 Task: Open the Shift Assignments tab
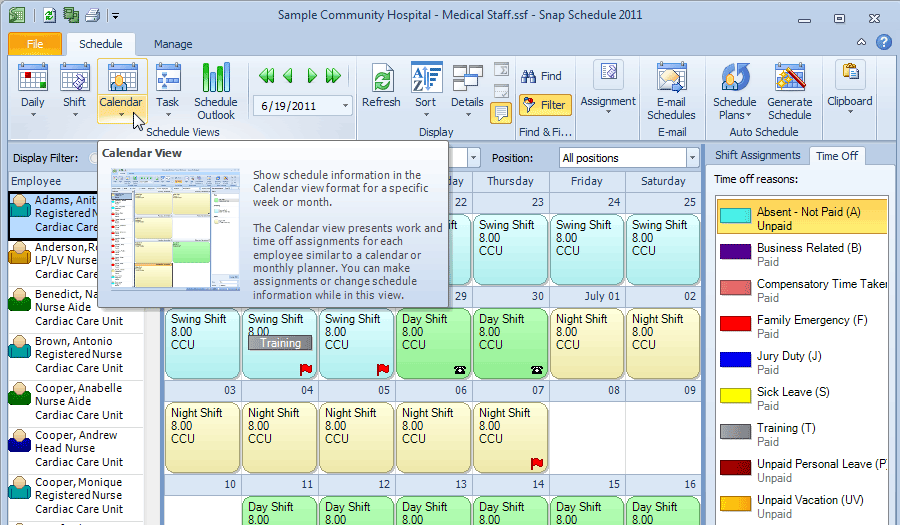click(757, 155)
